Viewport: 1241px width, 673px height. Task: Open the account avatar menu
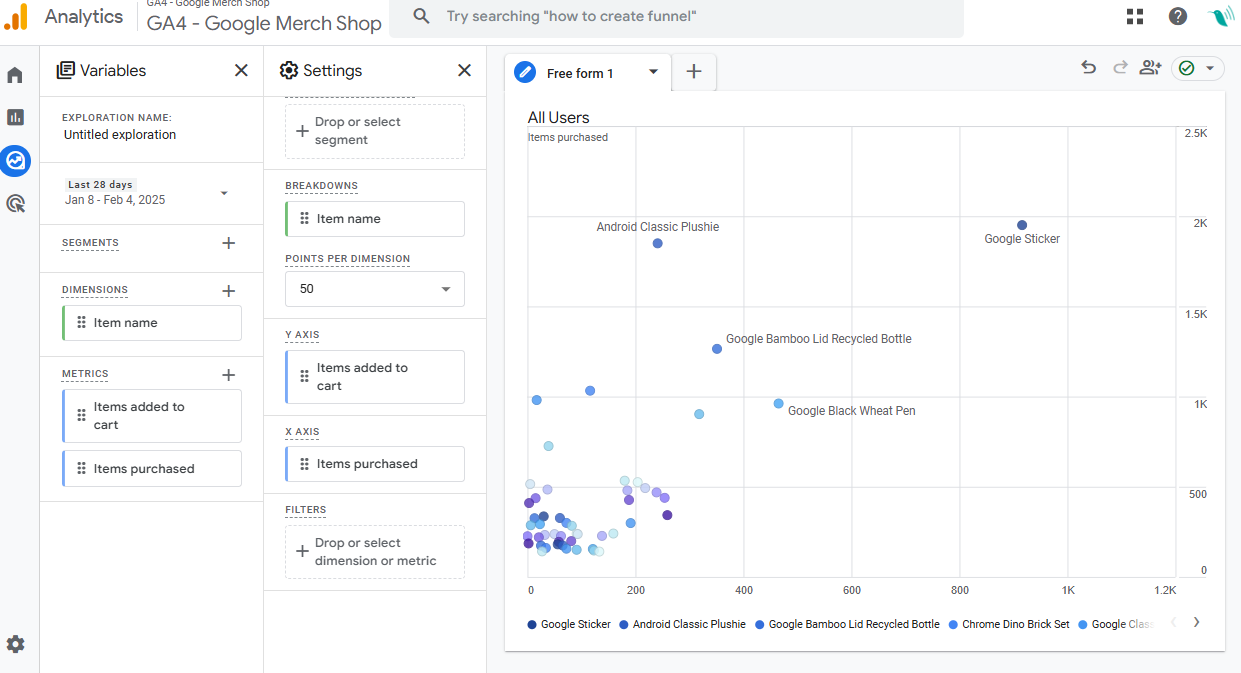click(x=1221, y=16)
